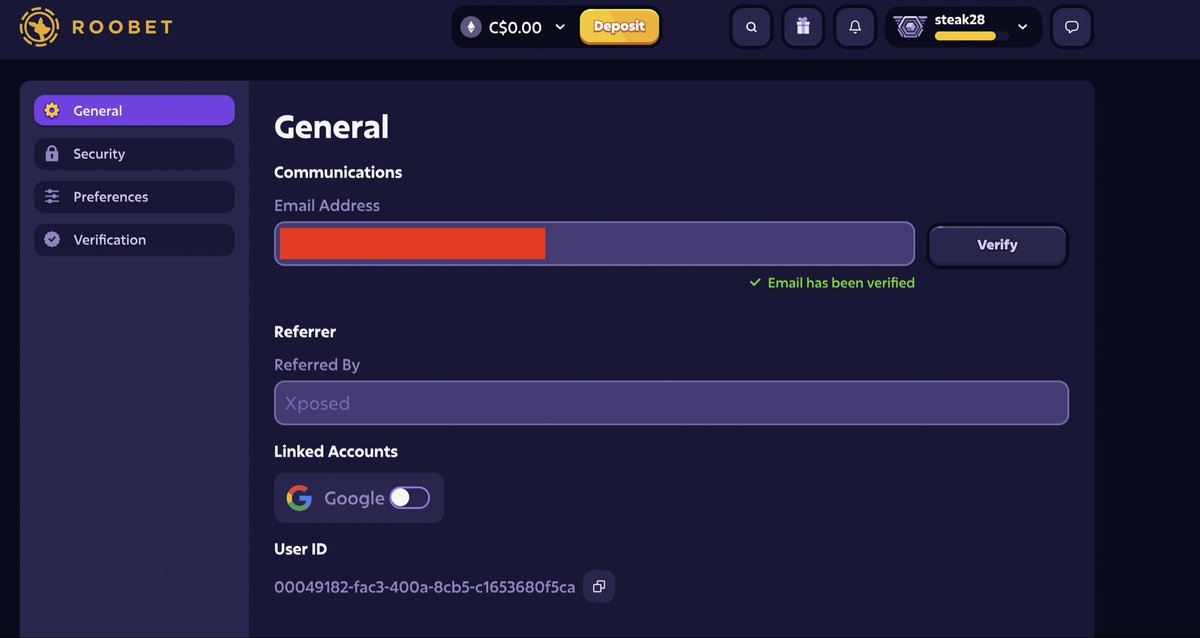Click the steak28 level progress bar
This screenshot has width=1200, height=638.
971,36
